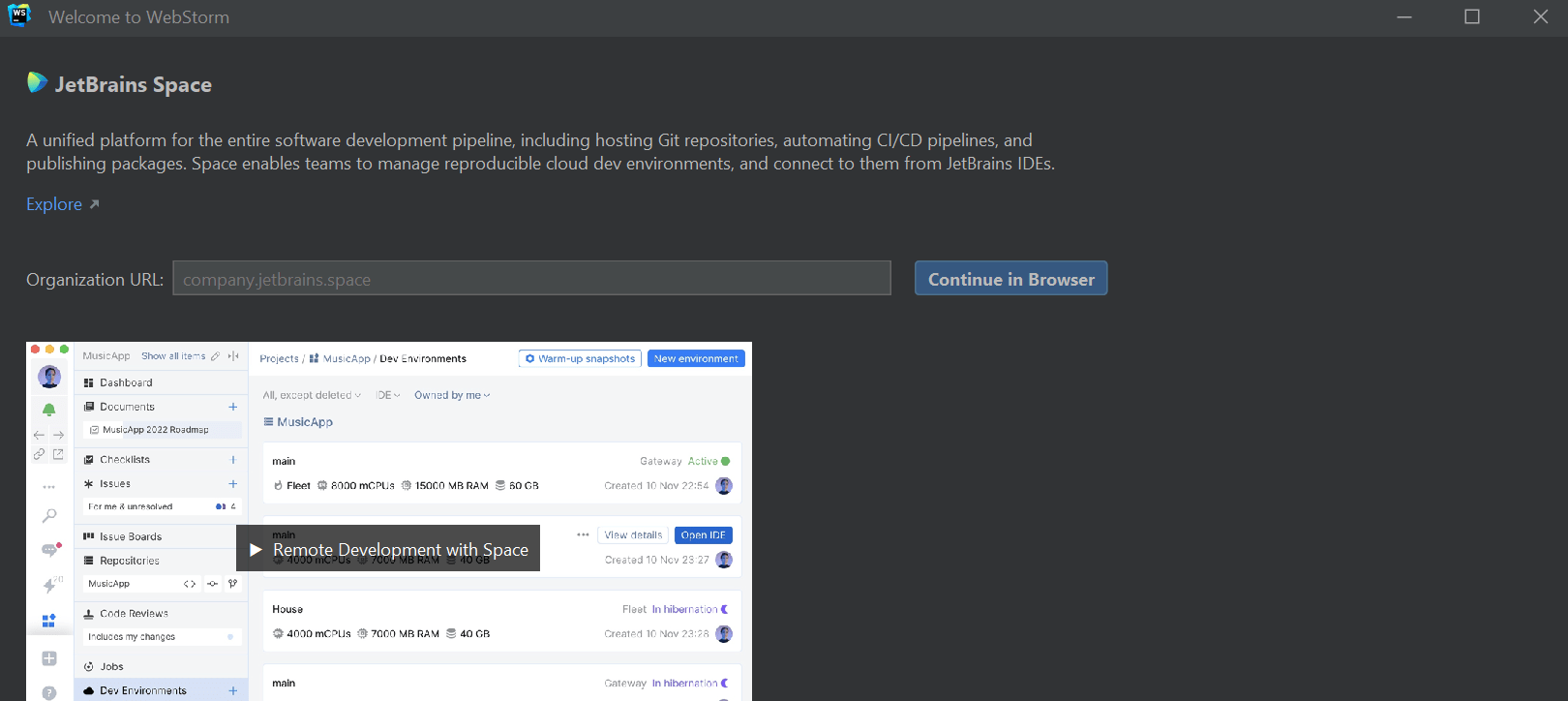Select the Repositories sidebar item
Viewport: 1568px width, 701px height.
tap(130, 561)
